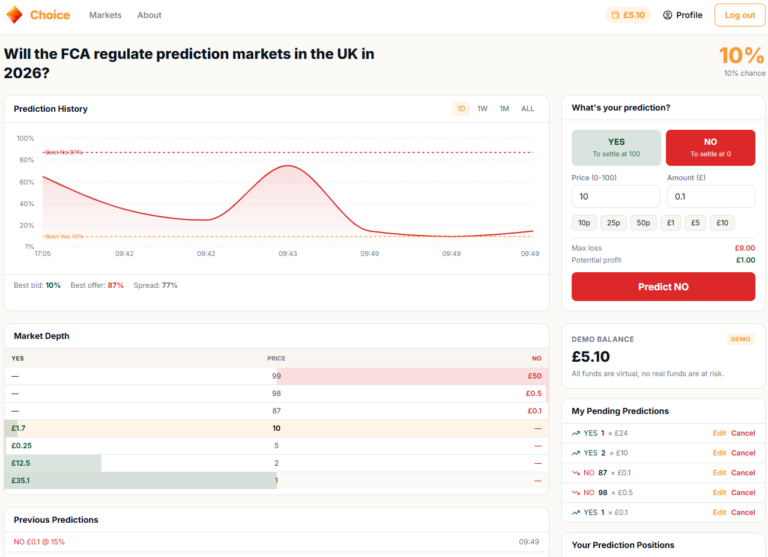Screen dimensions: 768x557
Task: Open the About nav item
Action: point(149,15)
